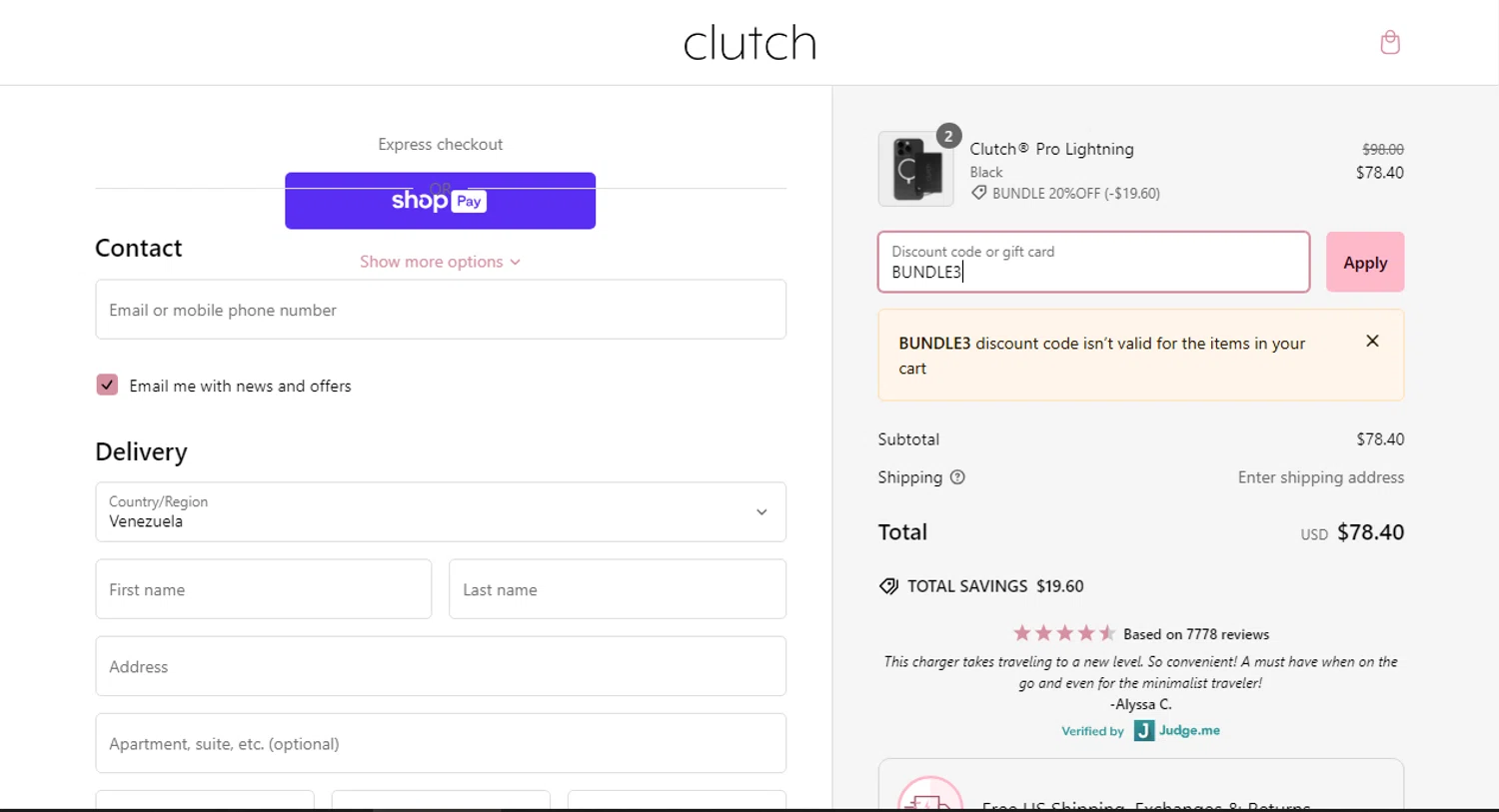The height and width of the screenshot is (812, 1499).
Task: Click the First name field
Action: 264,589
